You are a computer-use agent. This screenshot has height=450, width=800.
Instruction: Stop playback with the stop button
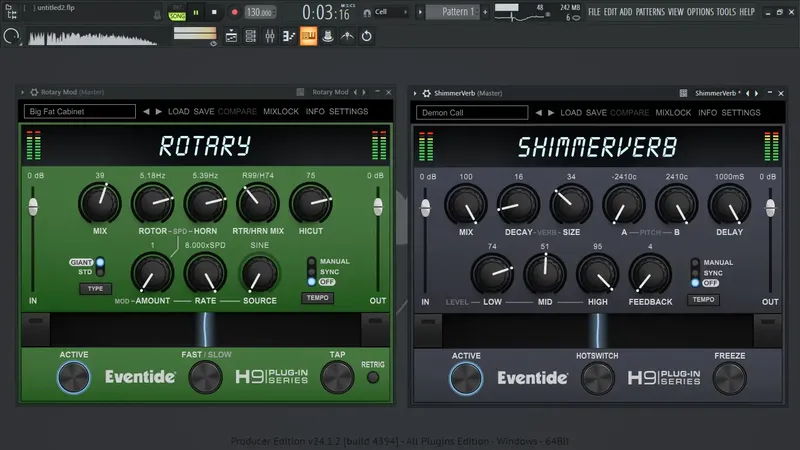(214, 12)
